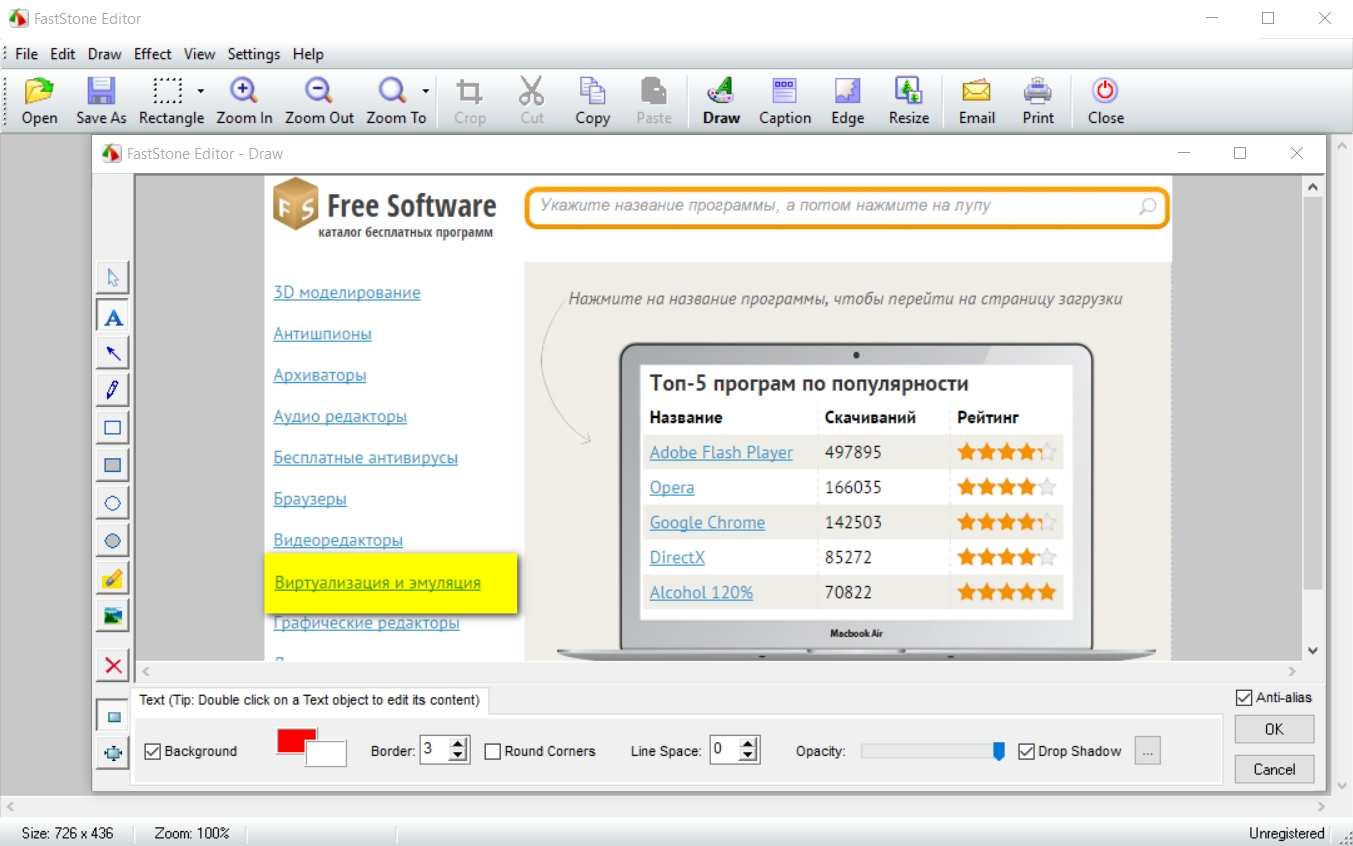Open the Edit menu
Image resolution: width=1353 pixels, height=846 pixels.
click(x=63, y=54)
